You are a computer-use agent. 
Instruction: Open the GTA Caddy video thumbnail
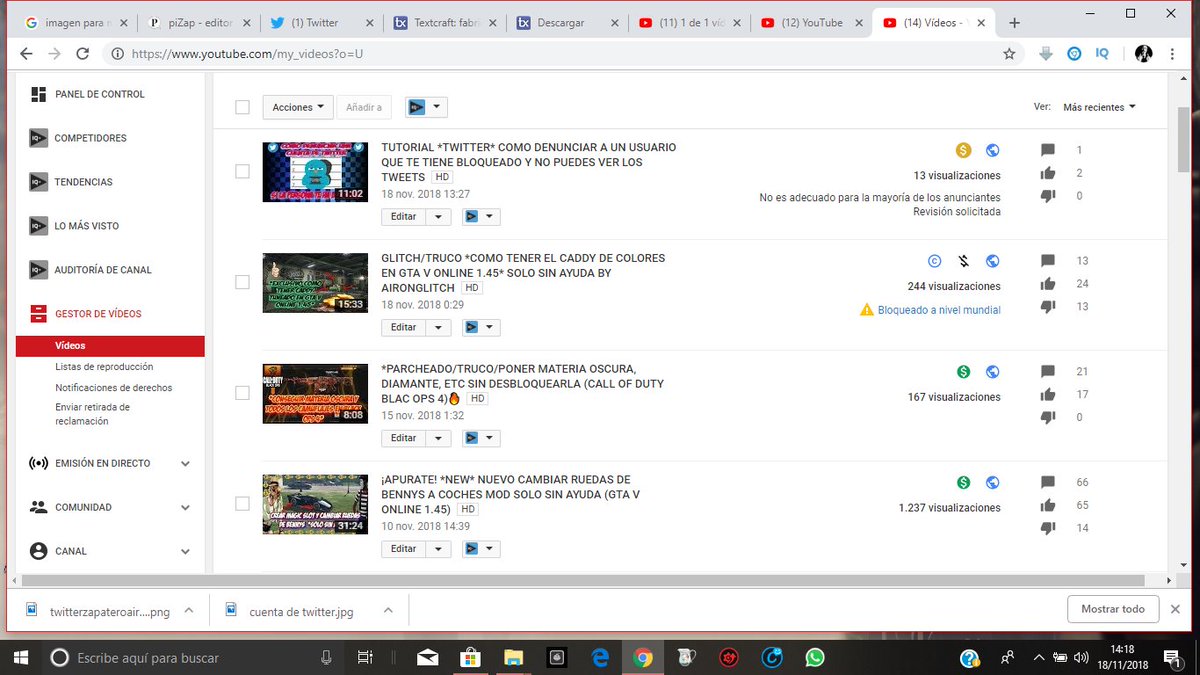(x=314, y=283)
